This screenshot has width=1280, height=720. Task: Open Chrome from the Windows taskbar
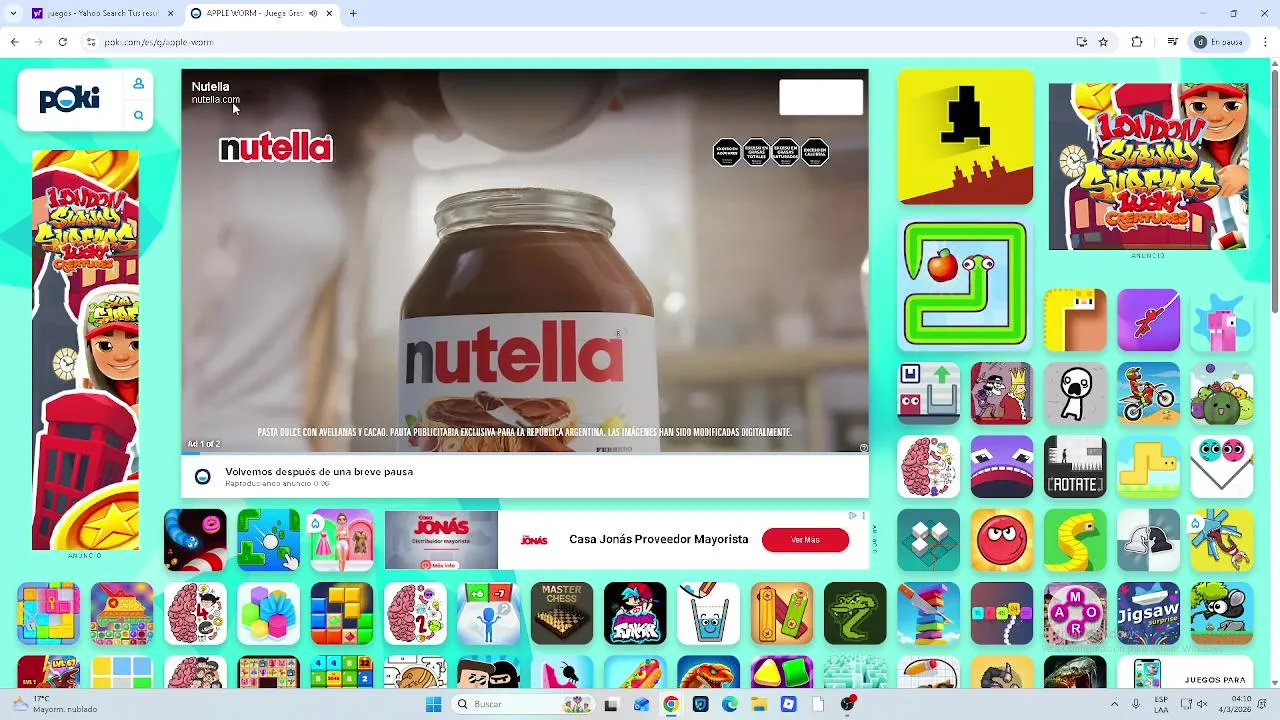click(671, 704)
